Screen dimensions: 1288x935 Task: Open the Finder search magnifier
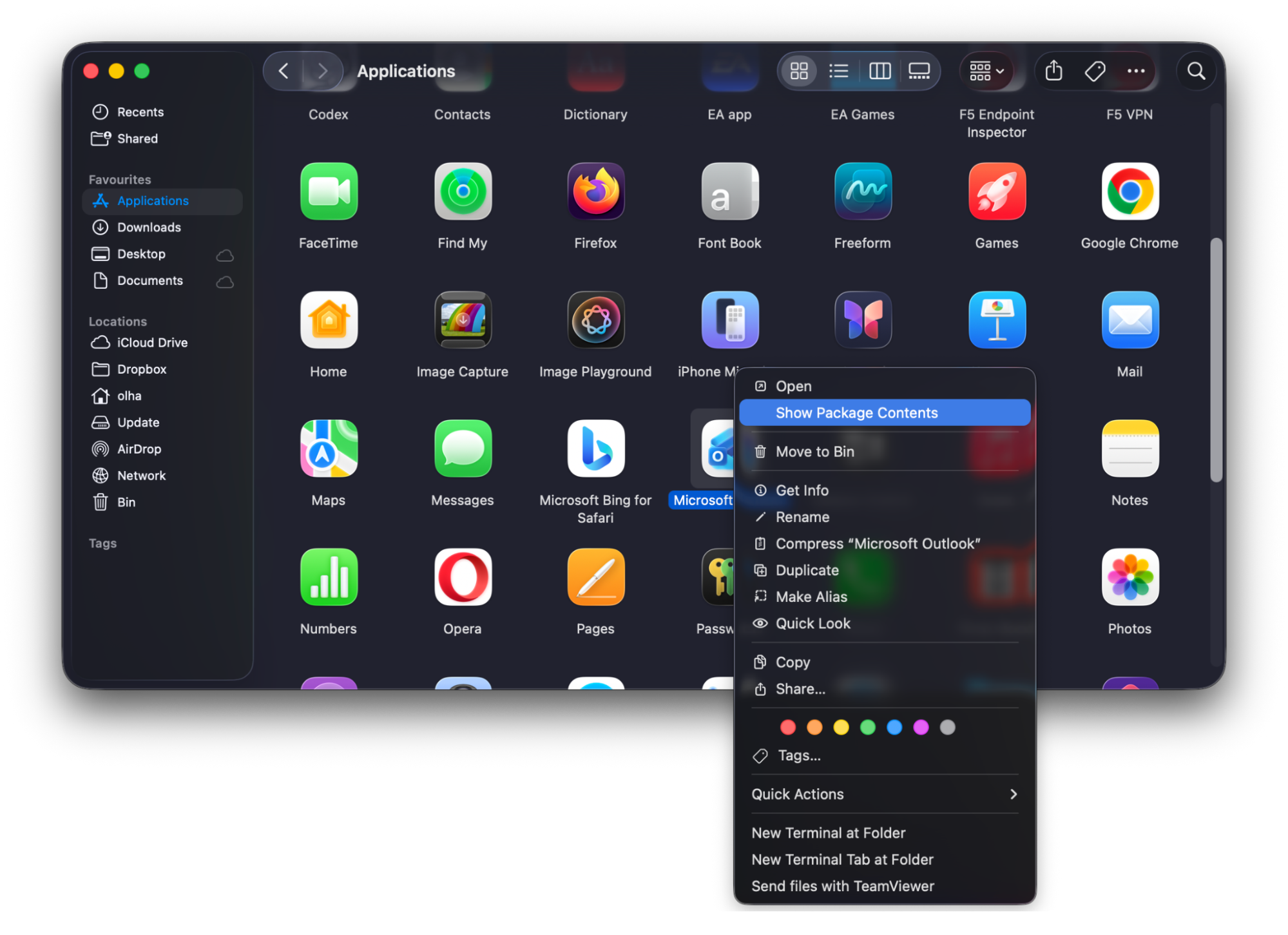pos(1196,71)
